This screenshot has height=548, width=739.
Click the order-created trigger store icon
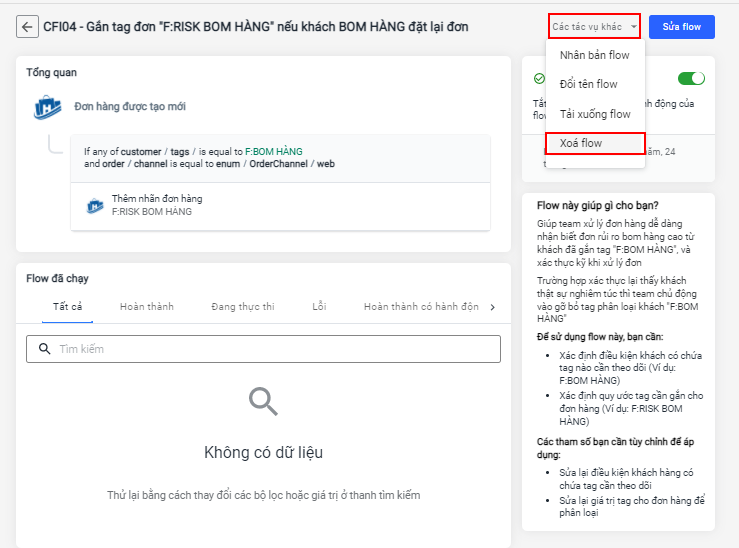tap(48, 107)
